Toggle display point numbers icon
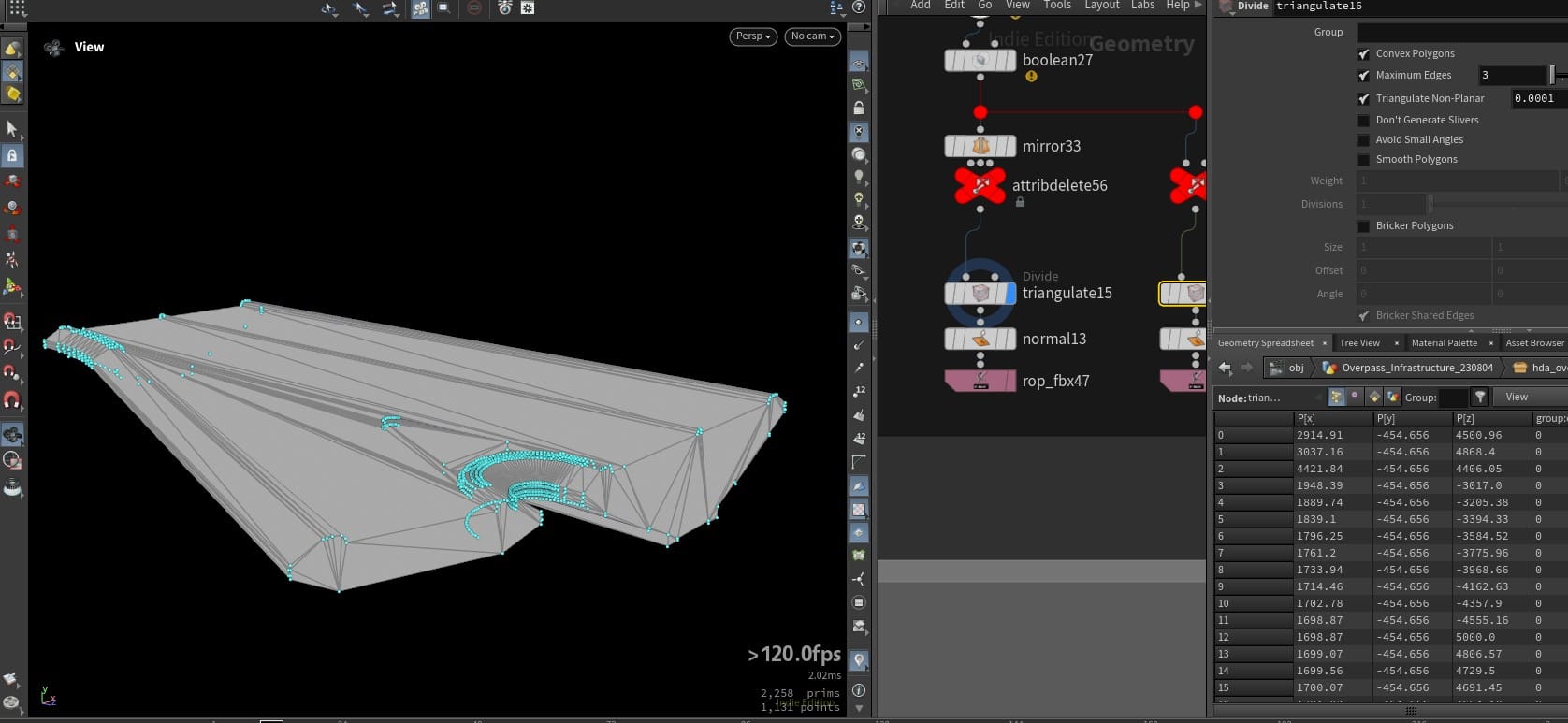Viewport: 1568px width, 723px height. coord(859,392)
